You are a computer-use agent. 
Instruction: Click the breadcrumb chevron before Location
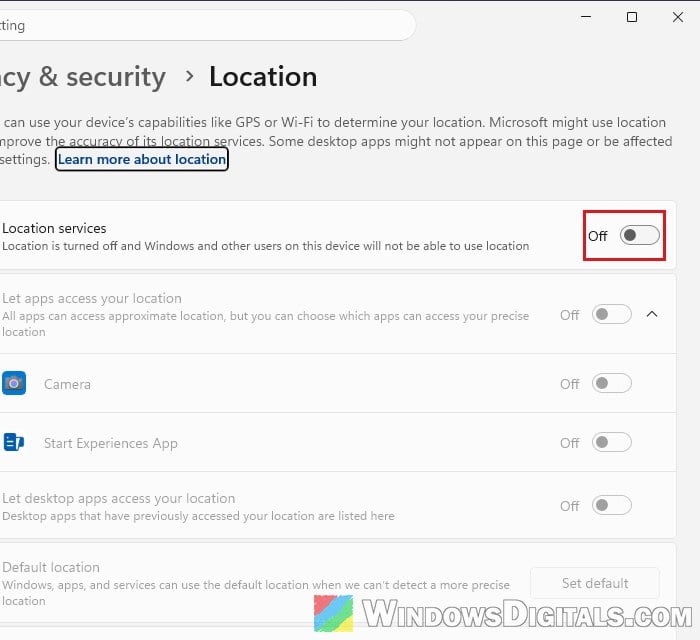tap(189, 76)
